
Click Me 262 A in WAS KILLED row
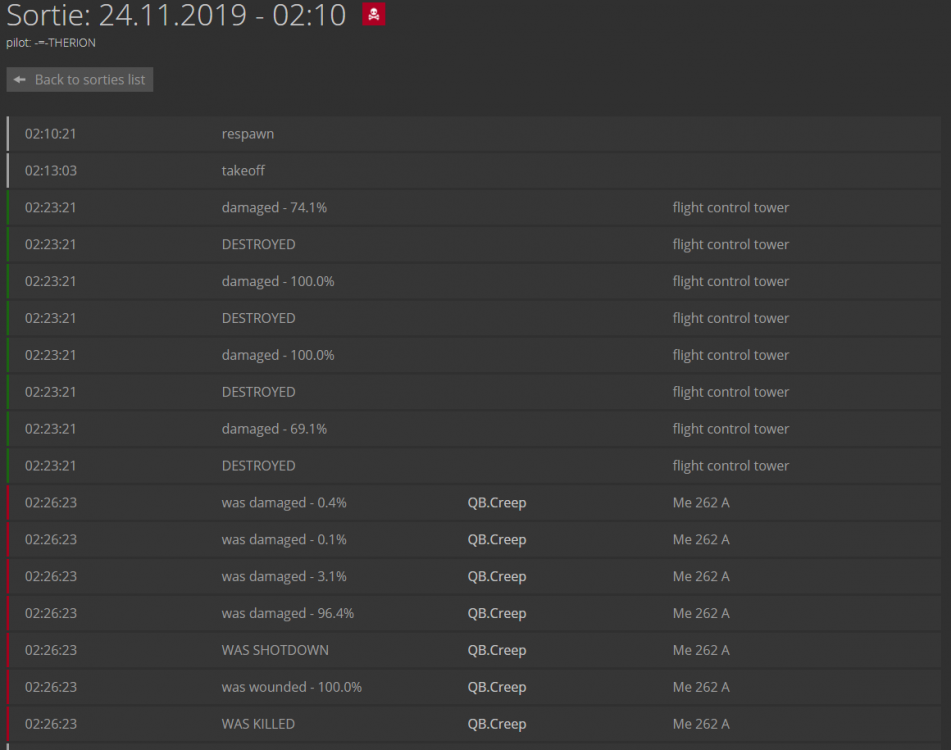pyautogui.click(x=701, y=724)
